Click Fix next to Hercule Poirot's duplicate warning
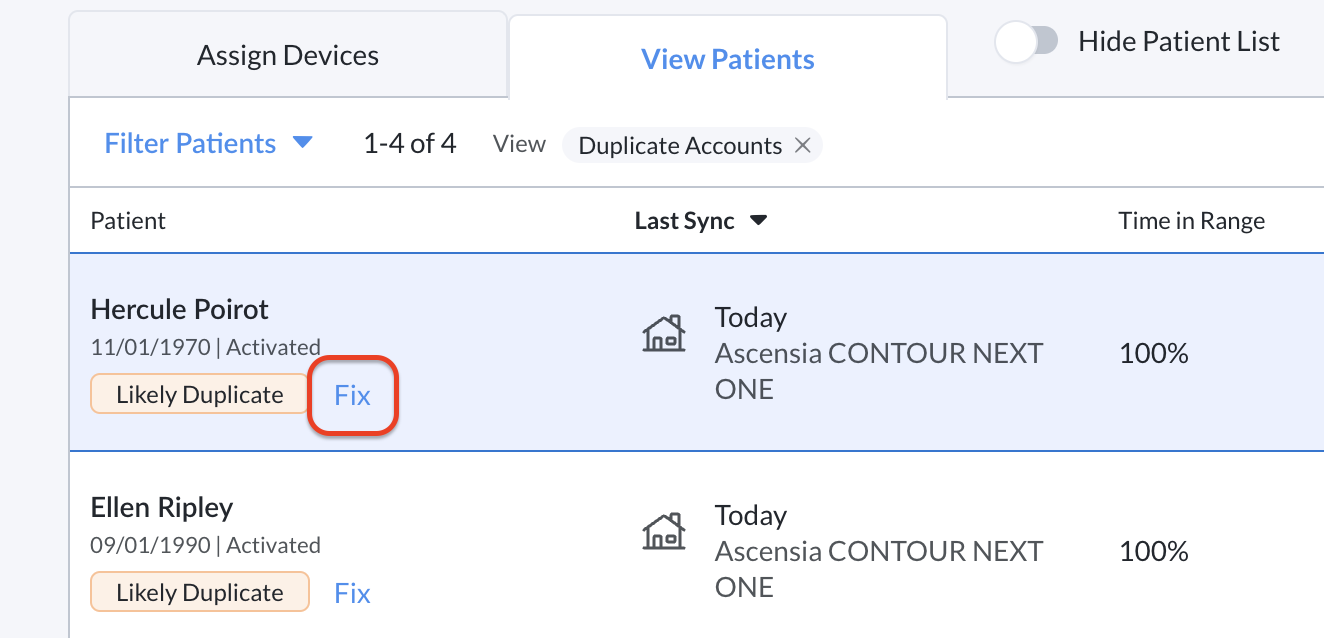The height and width of the screenshot is (638, 1324). pos(352,395)
